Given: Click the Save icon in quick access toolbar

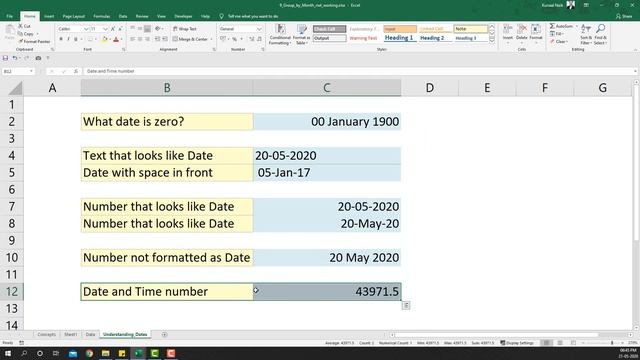Looking at the screenshot, I should pyautogui.click(x=5, y=58).
